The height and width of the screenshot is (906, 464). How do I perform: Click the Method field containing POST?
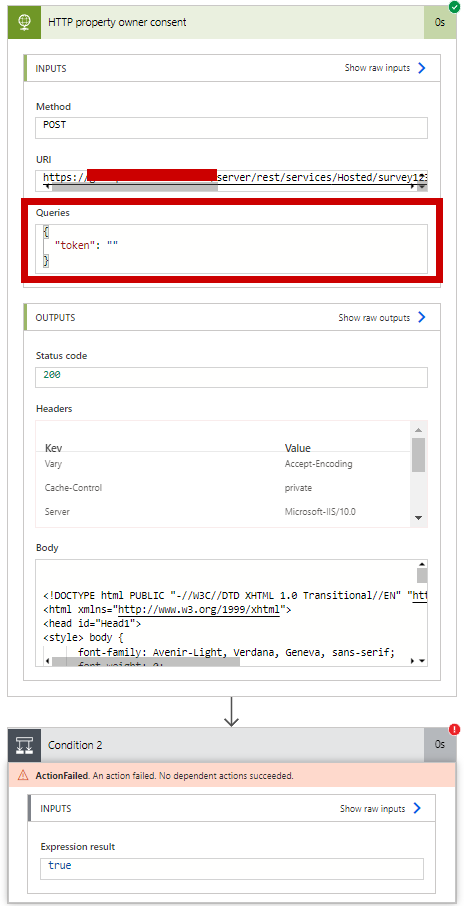pyautogui.click(x=231, y=128)
